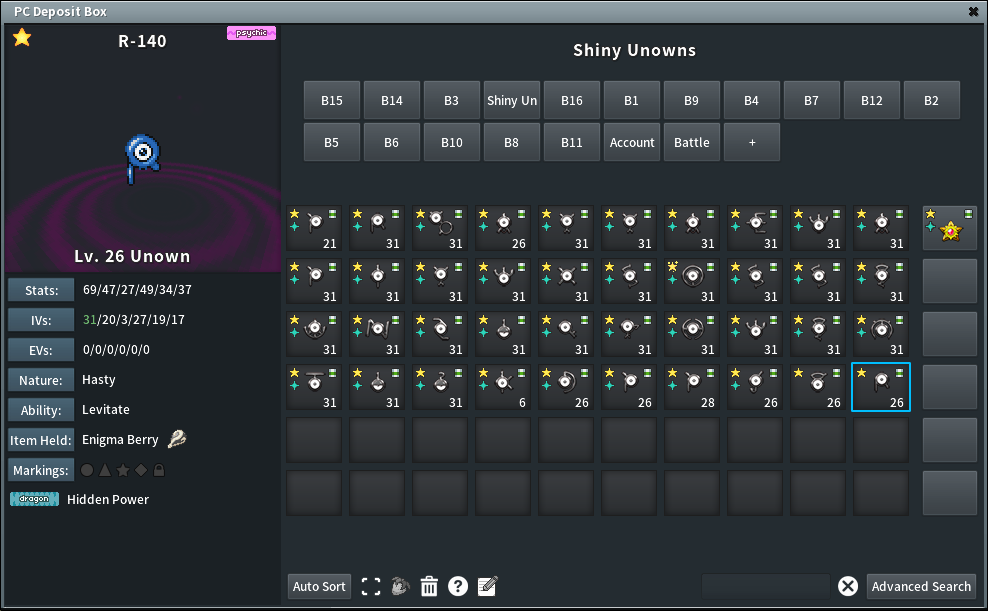
Task: Click the Auto Sort button
Action: click(x=319, y=586)
